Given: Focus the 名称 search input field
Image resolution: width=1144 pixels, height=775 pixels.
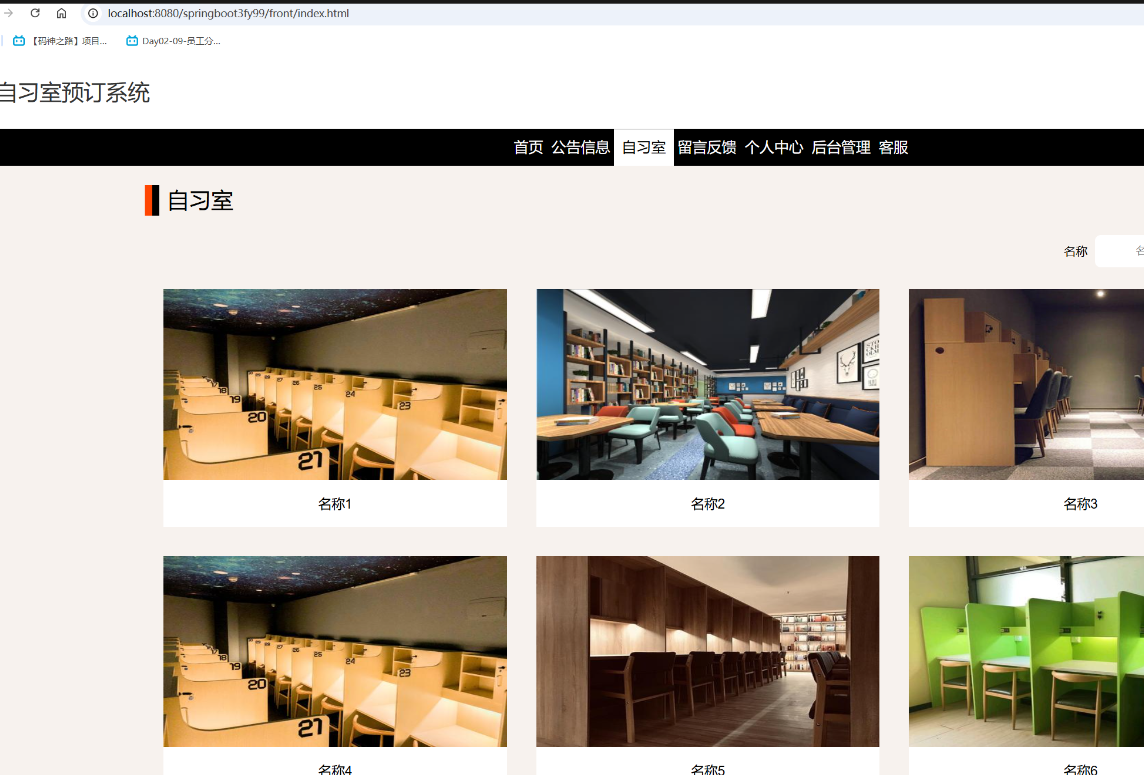Looking at the screenshot, I should (1120, 251).
